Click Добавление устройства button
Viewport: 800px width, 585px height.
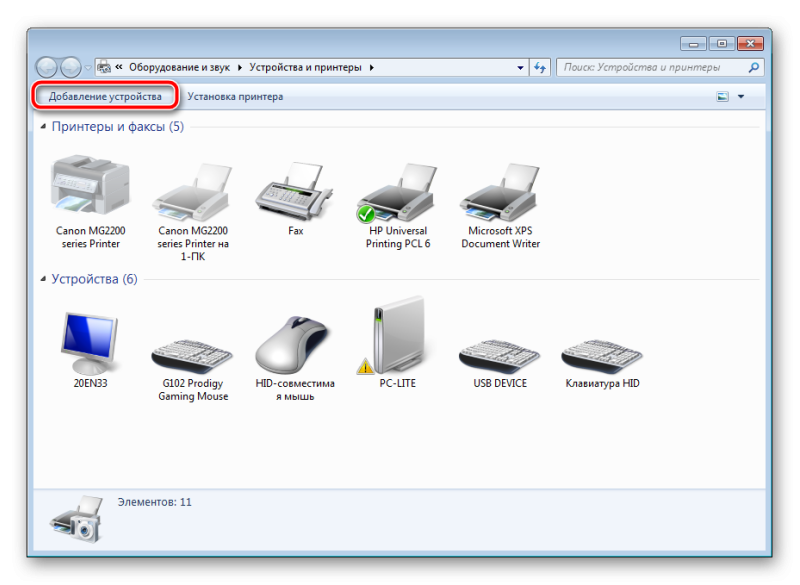105,96
